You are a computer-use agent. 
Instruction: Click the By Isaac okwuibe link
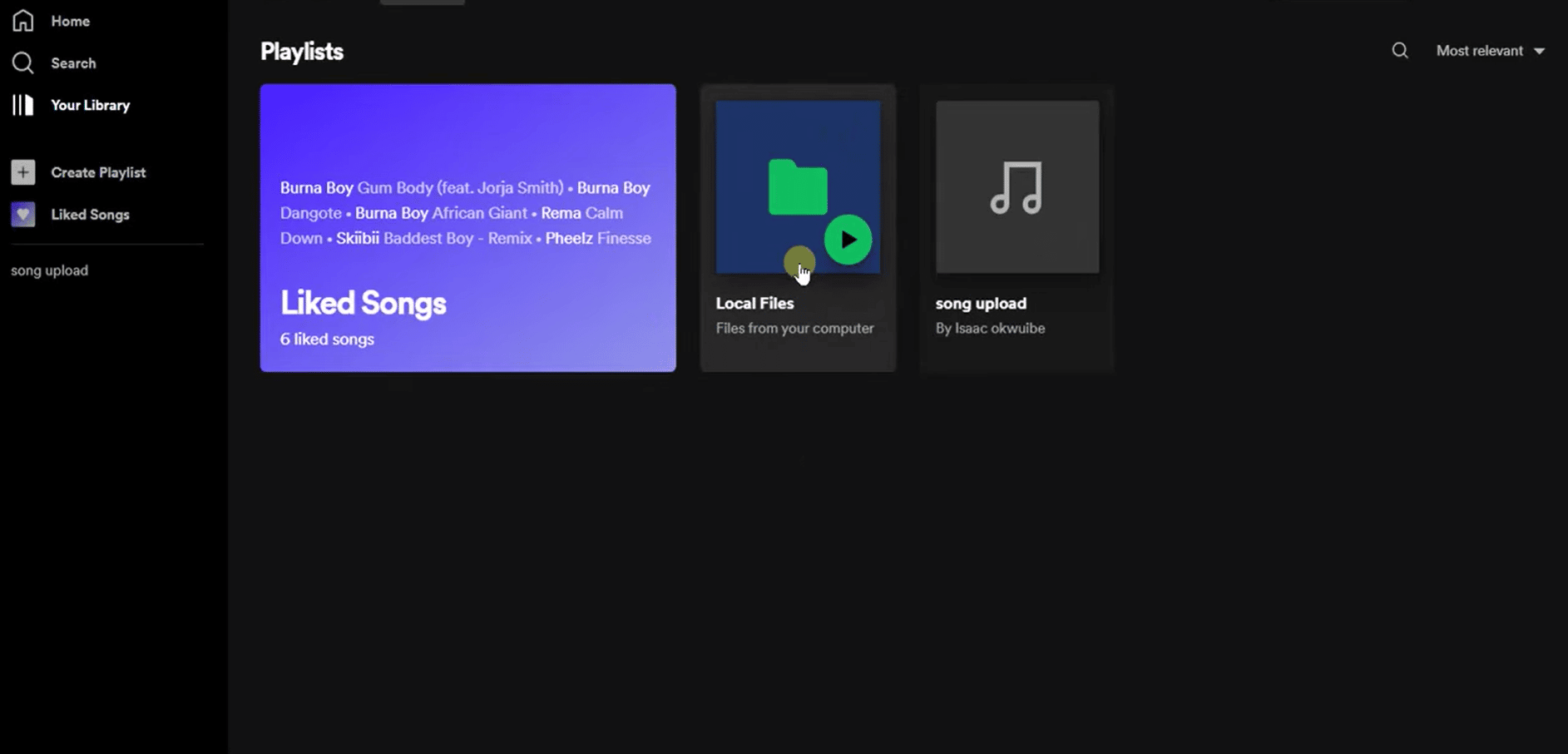tap(990, 328)
